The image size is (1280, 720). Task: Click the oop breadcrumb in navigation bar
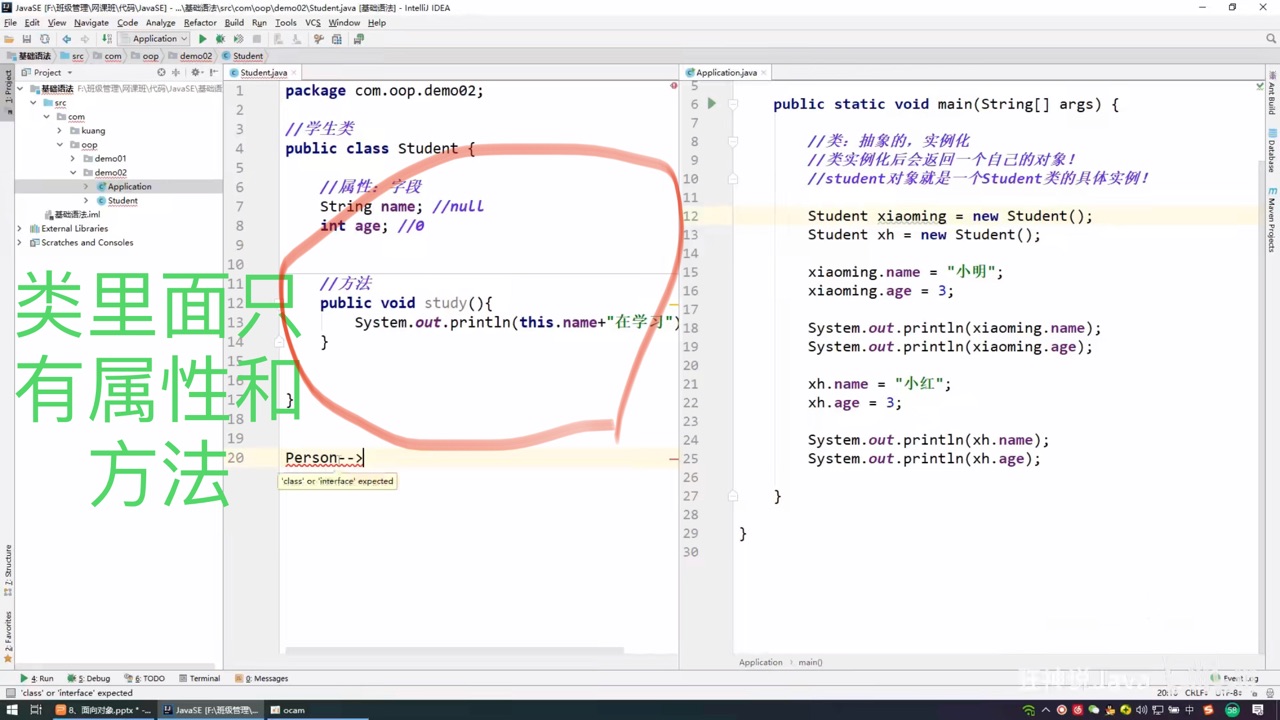(145, 56)
